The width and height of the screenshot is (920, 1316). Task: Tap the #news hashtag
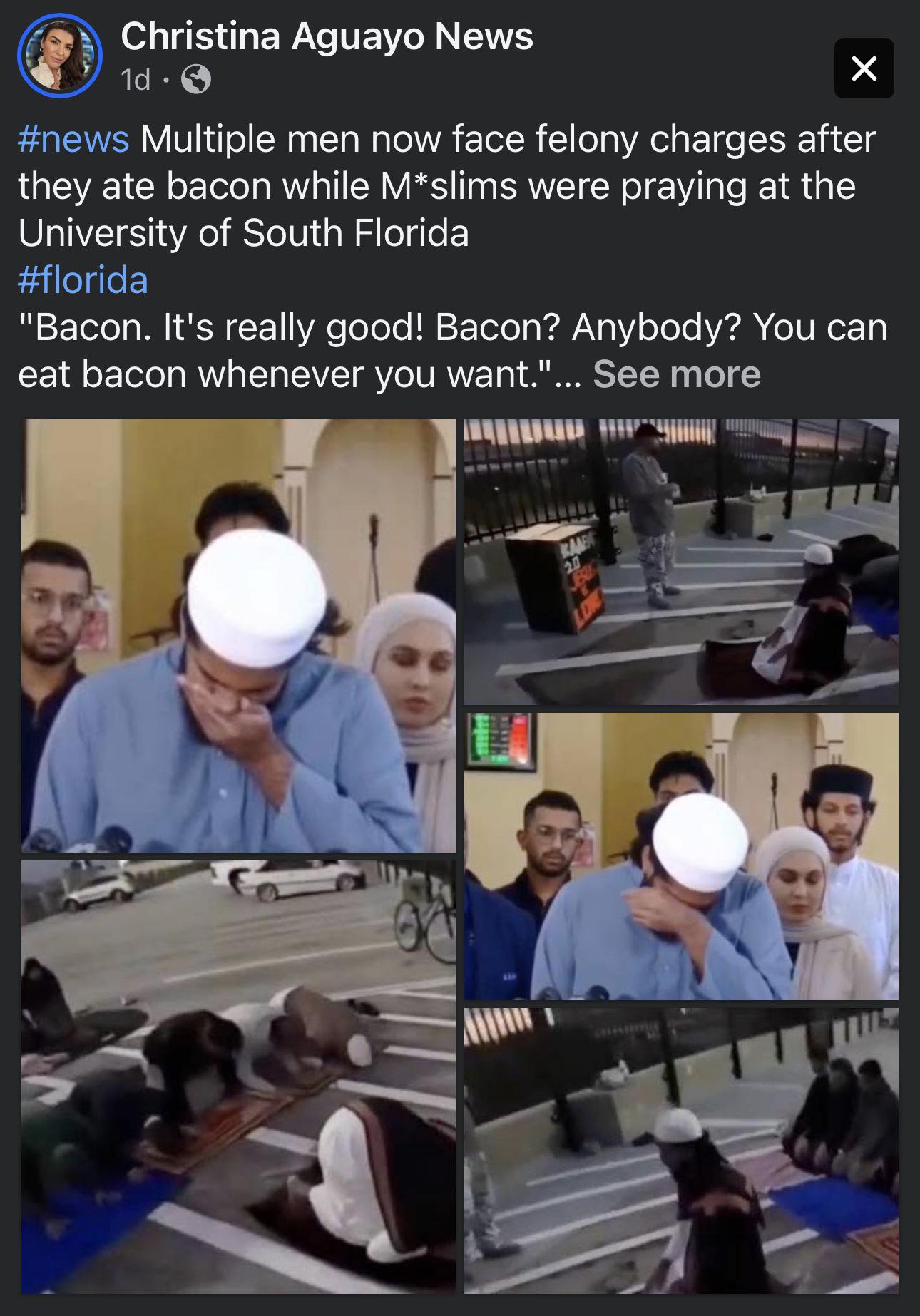[x=73, y=138]
